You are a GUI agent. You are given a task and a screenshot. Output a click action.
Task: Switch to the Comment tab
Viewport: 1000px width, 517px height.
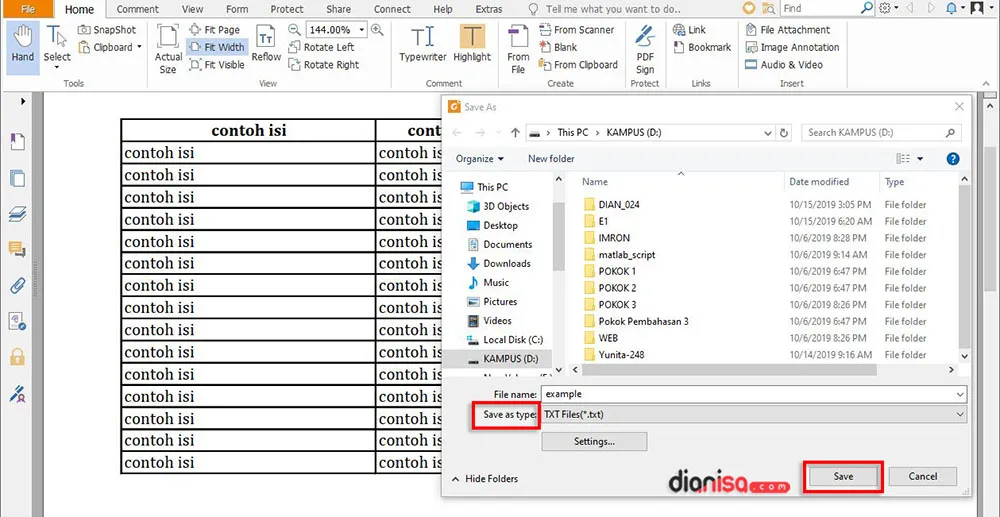[138, 9]
